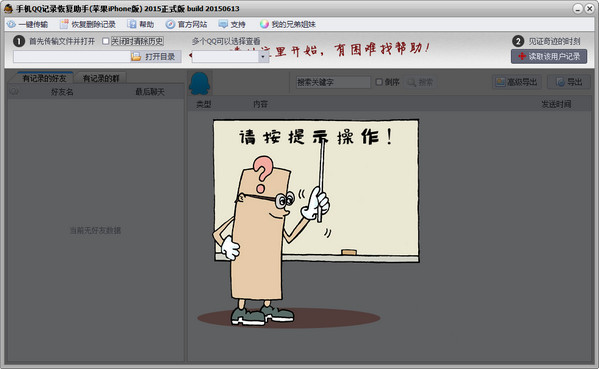
Task: Enable 关闭时清除历史 checkbox
Action: (x=106, y=41)
